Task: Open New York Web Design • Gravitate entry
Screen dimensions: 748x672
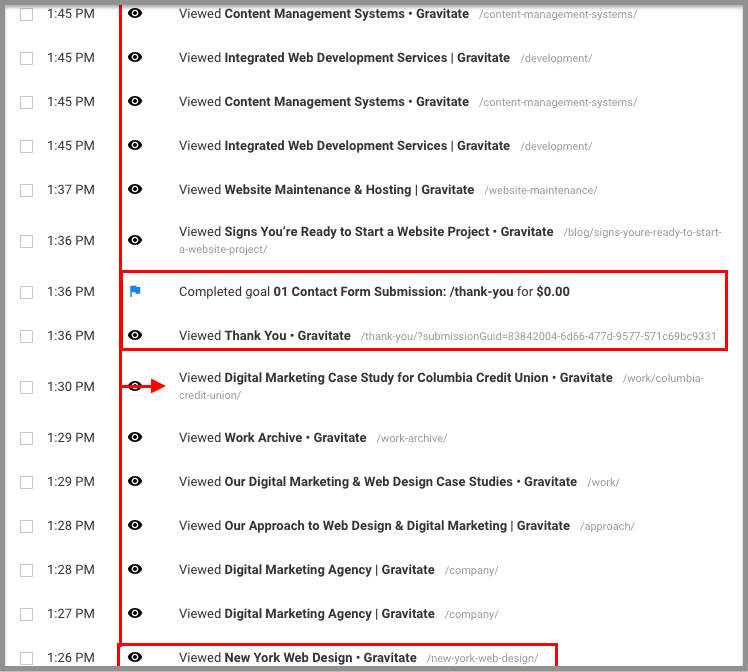Action: tap(321, 658)
